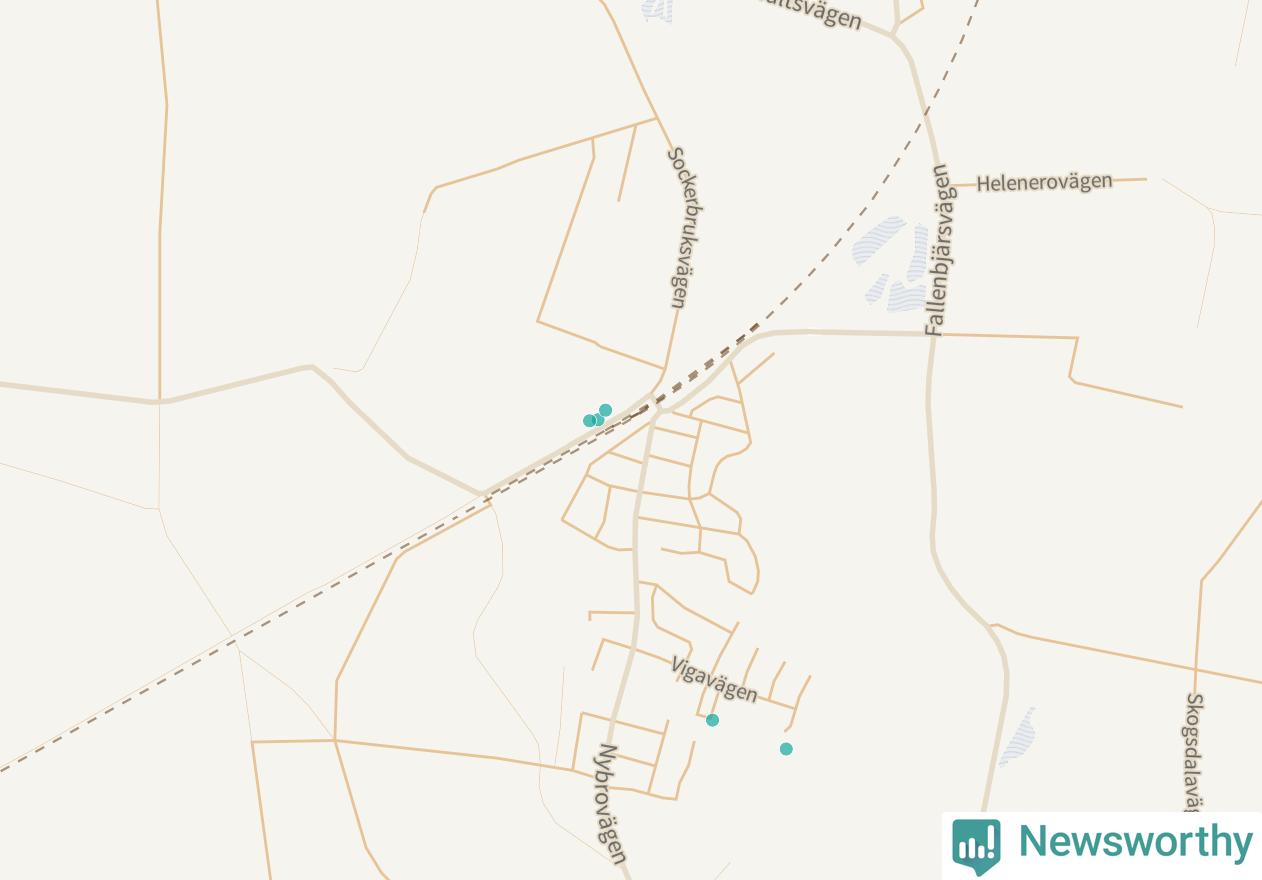This screenshot has width=1262, height=880.
Task: Select the teal marker directly below Vigavägen label
Action: [712, 720]
